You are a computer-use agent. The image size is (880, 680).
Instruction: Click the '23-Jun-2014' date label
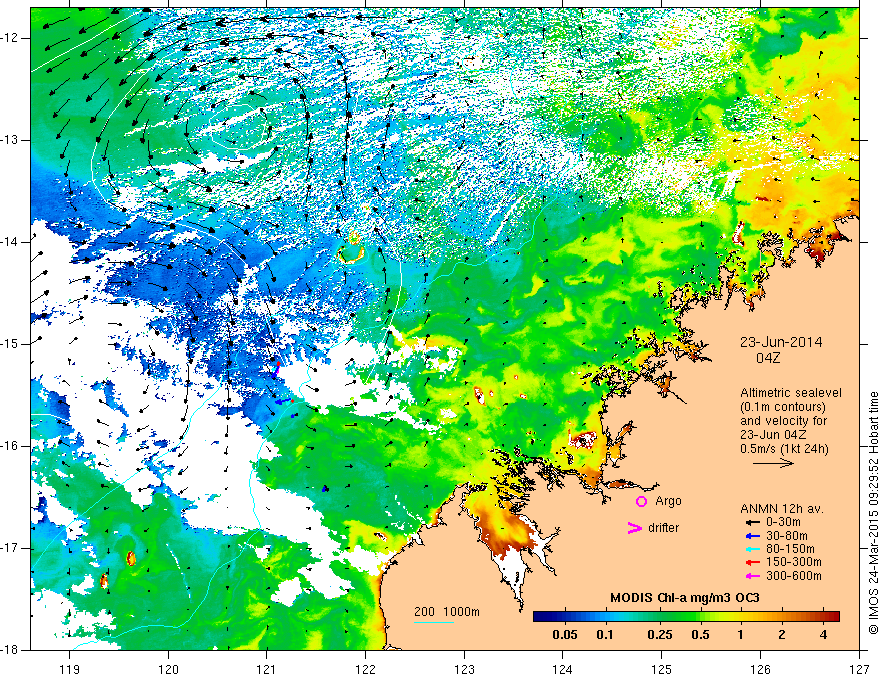point(781,342)
